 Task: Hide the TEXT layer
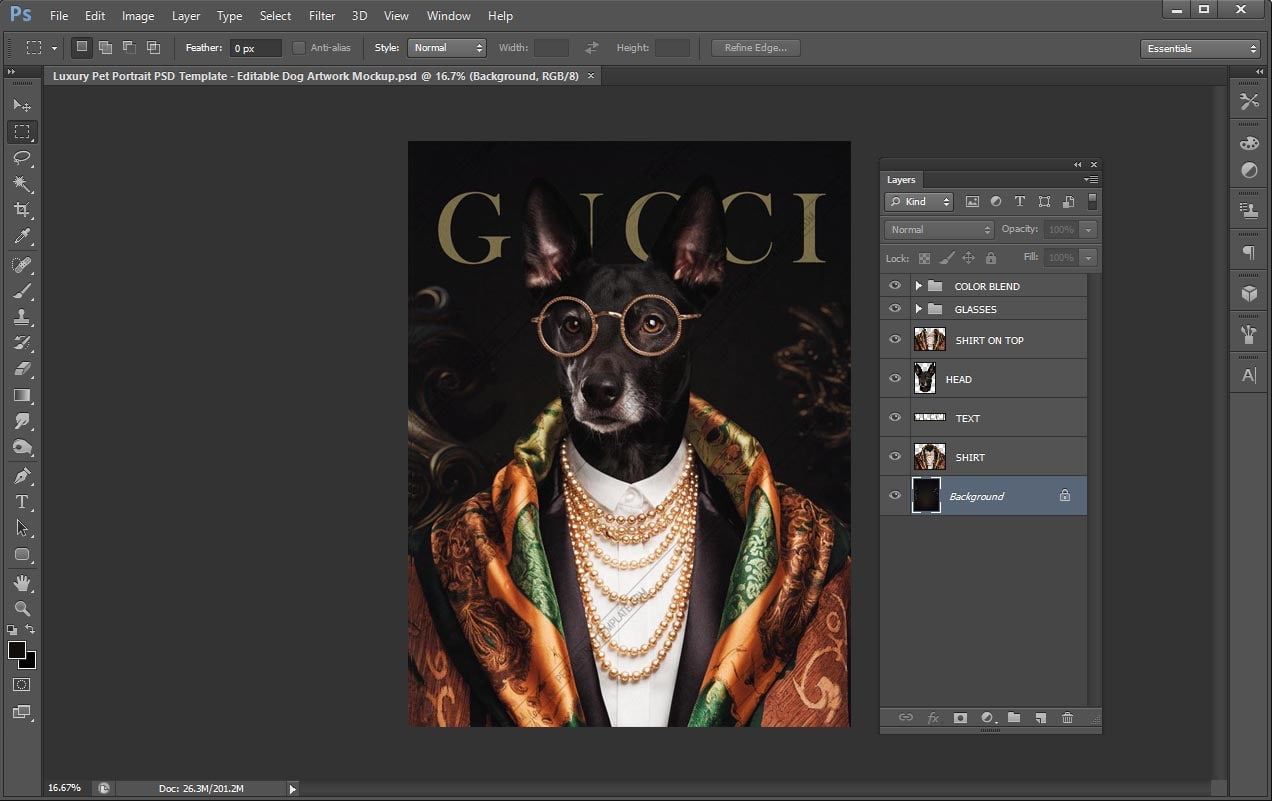click(x=895, y=418)
